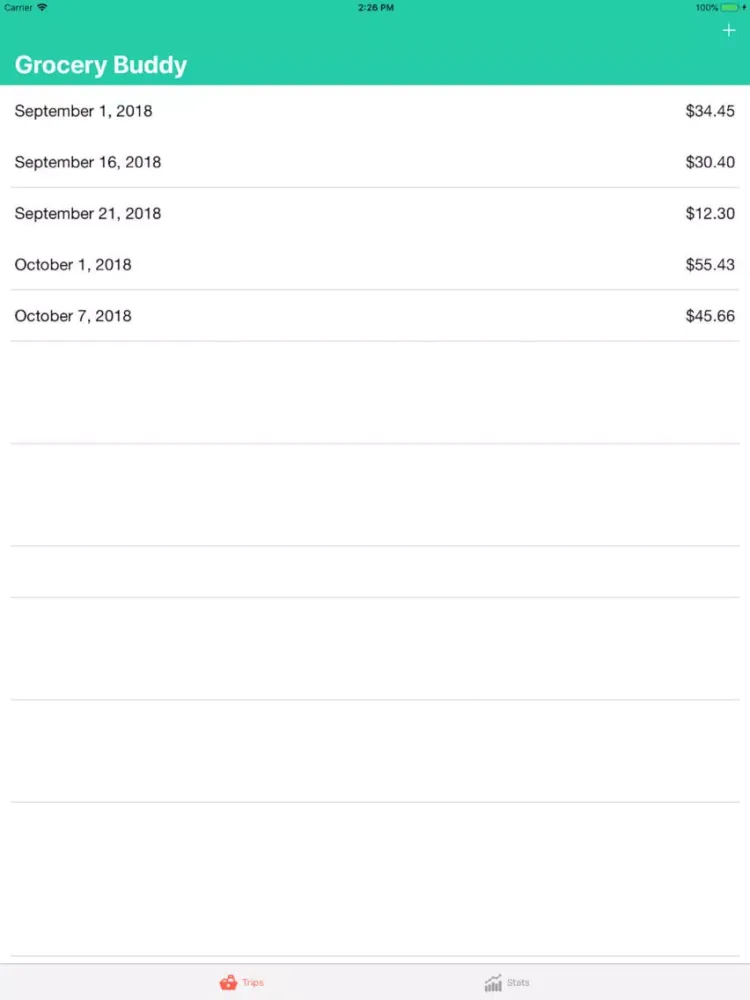Open the October 7, 2018 trip
The width and height of the screenshot is (750, 1000).
coord(375,316)
